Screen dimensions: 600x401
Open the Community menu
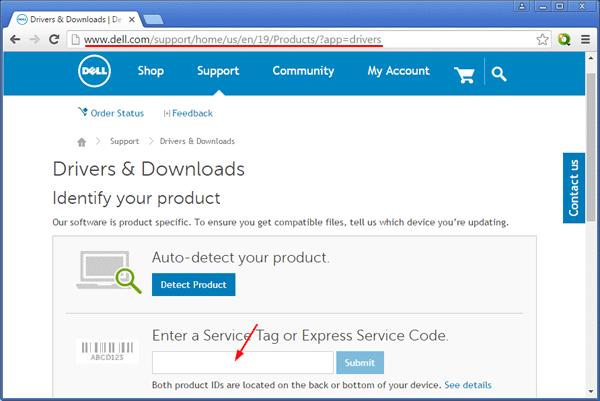(303, 72)
